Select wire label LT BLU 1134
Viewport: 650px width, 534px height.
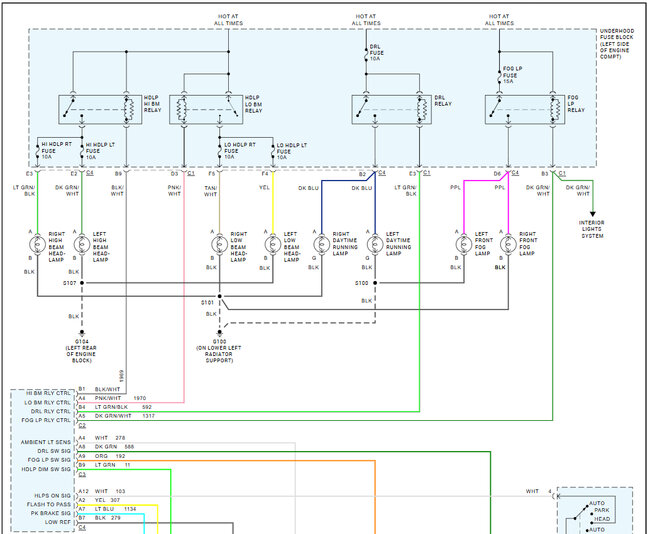(115, 509)
